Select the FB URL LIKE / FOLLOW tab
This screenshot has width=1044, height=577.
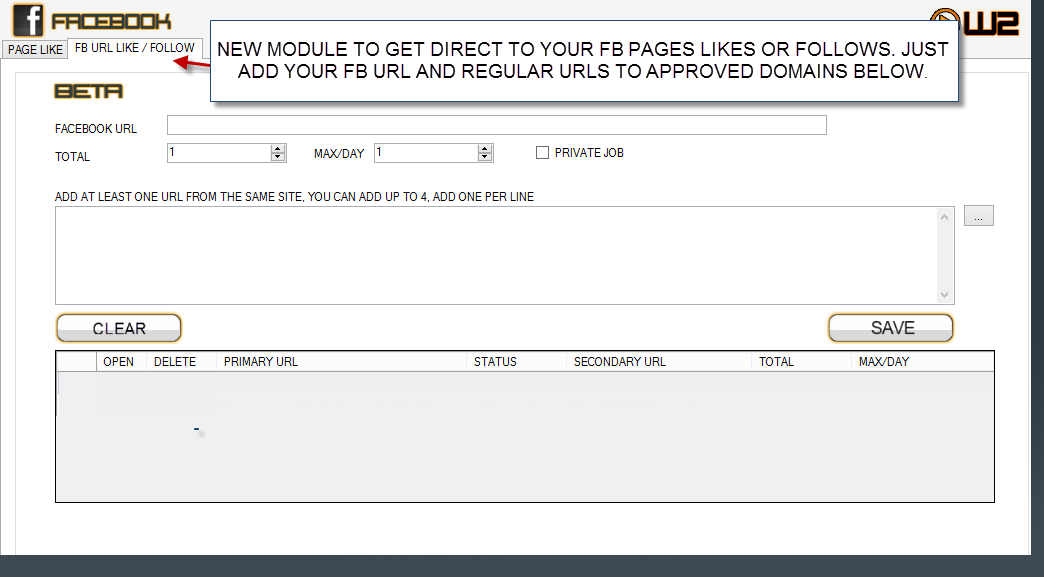tap(134, 48)
